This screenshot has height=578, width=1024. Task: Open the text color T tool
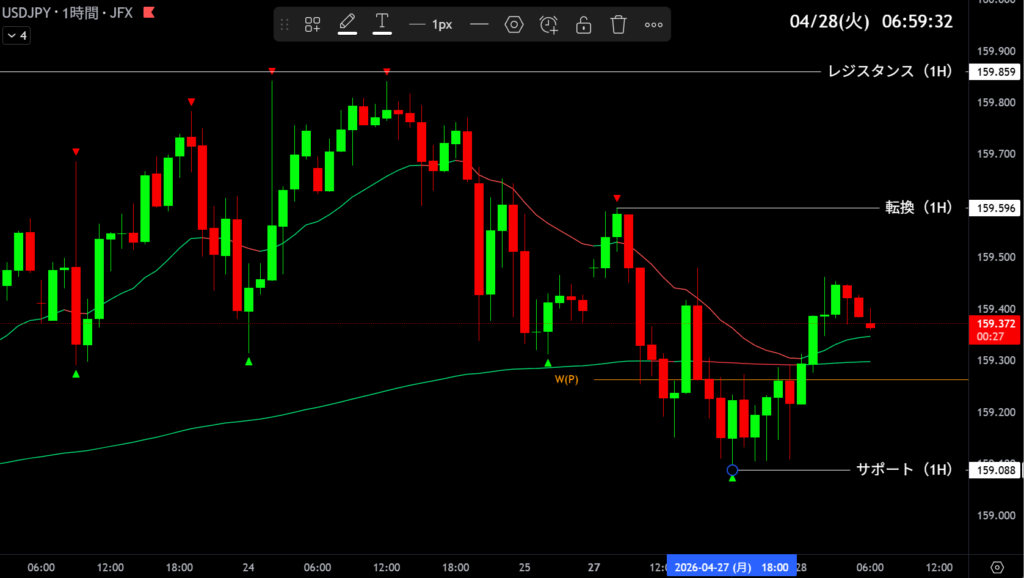point(382,24)
